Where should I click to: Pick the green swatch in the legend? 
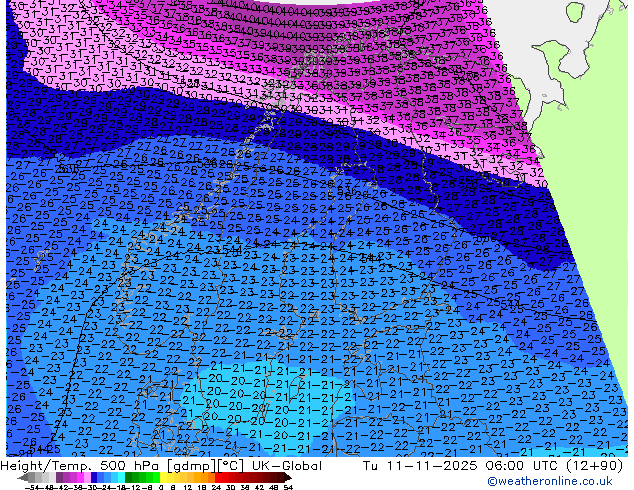(x=136, y=478)
